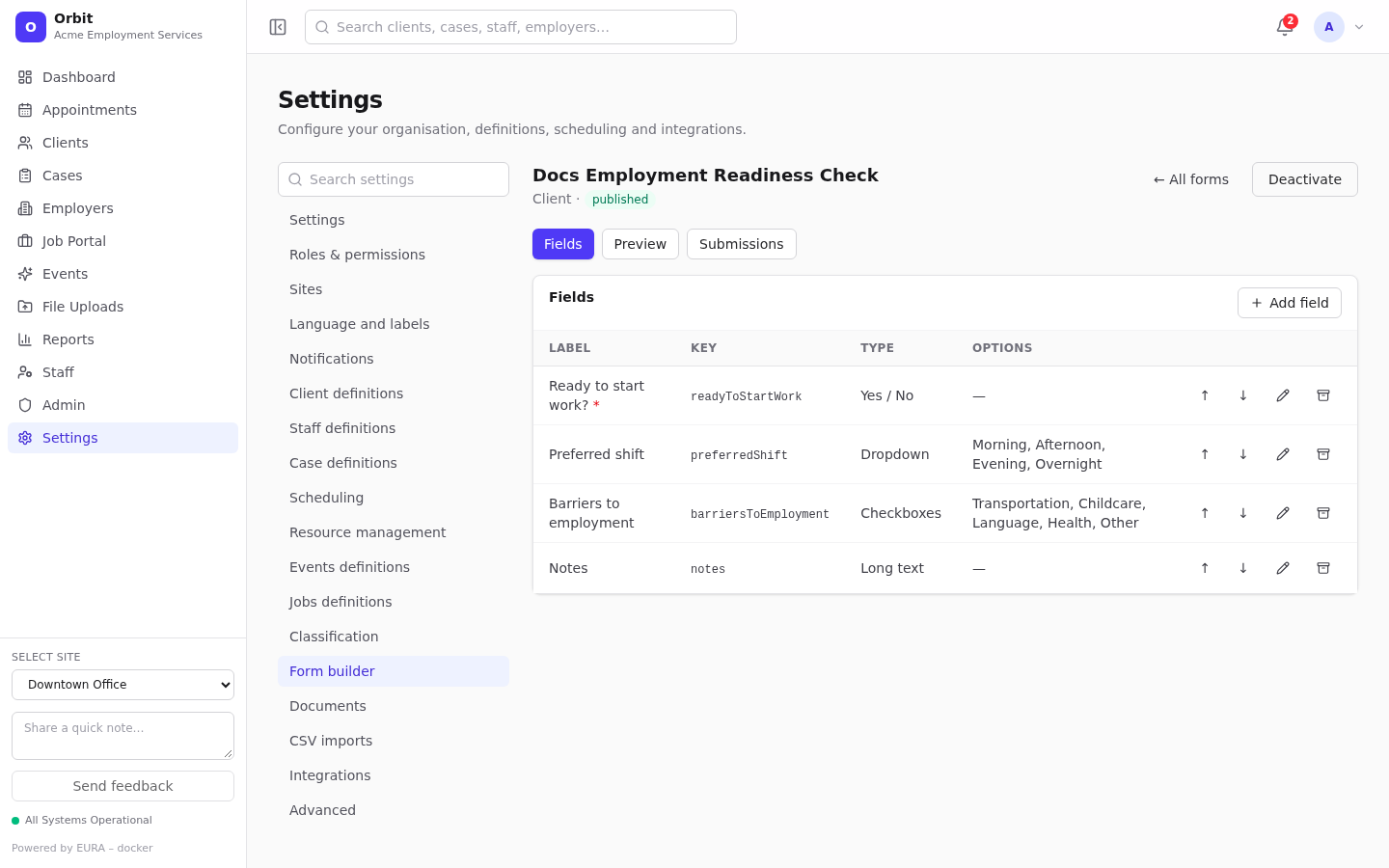Switch to the Submissions tab
Screen dimensions: 1389x868
[x=741, y=244]
